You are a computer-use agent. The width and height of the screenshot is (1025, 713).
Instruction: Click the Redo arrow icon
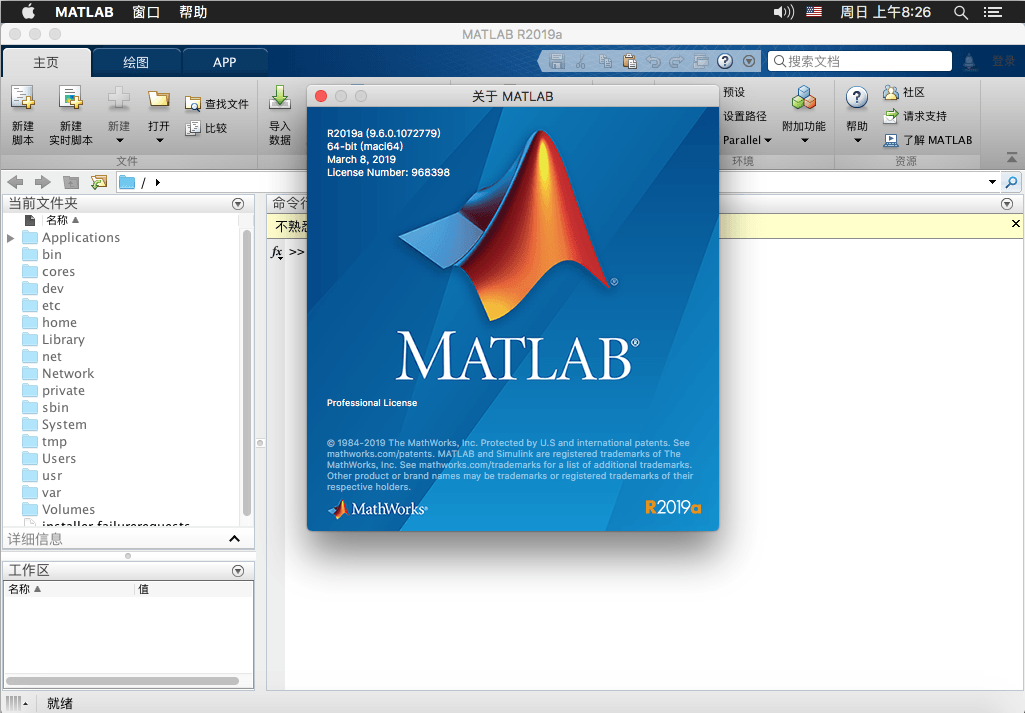tap(677, 61)
